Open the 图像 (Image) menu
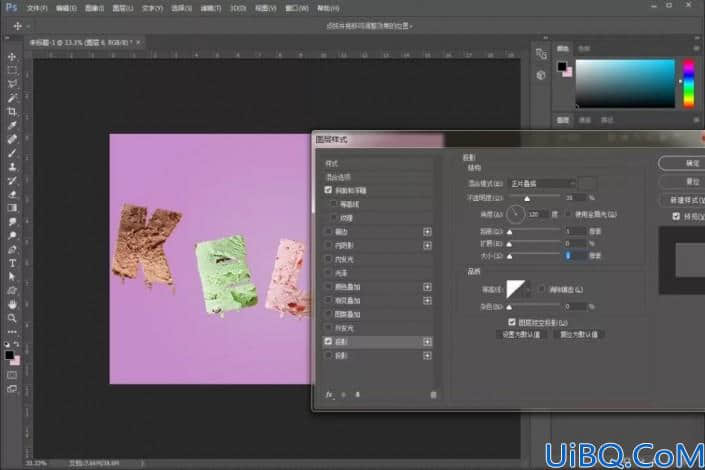Screen dimensions: 705x470 (x=94, y=8)
